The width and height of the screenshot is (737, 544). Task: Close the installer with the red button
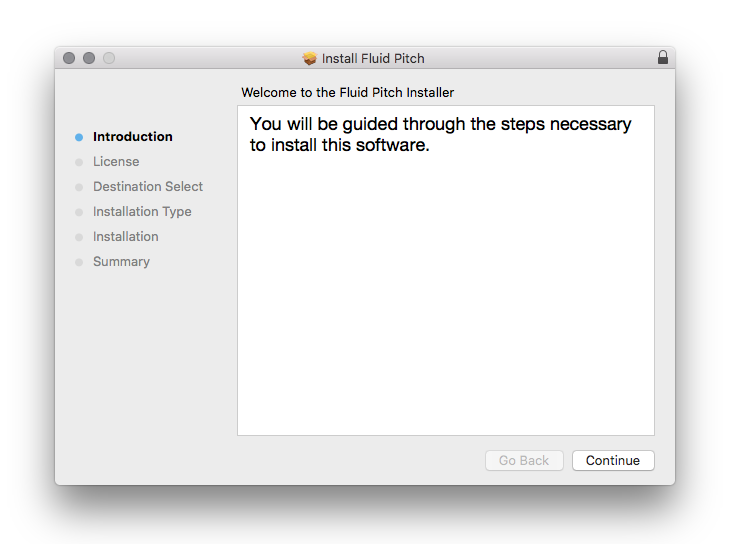pyautogui.click(x=69, y=58)
